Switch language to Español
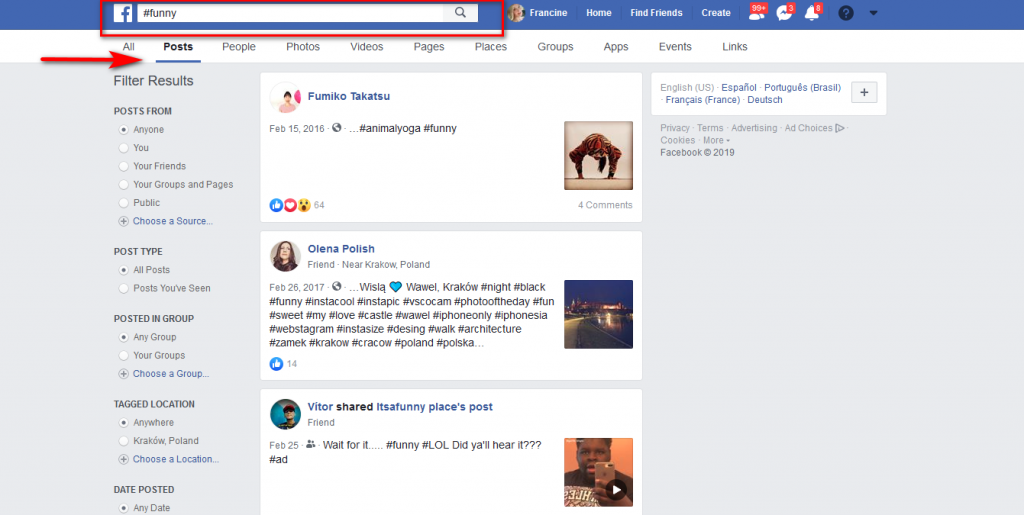The height and width of the screenshot is (515, 1024). pos(739,87)
